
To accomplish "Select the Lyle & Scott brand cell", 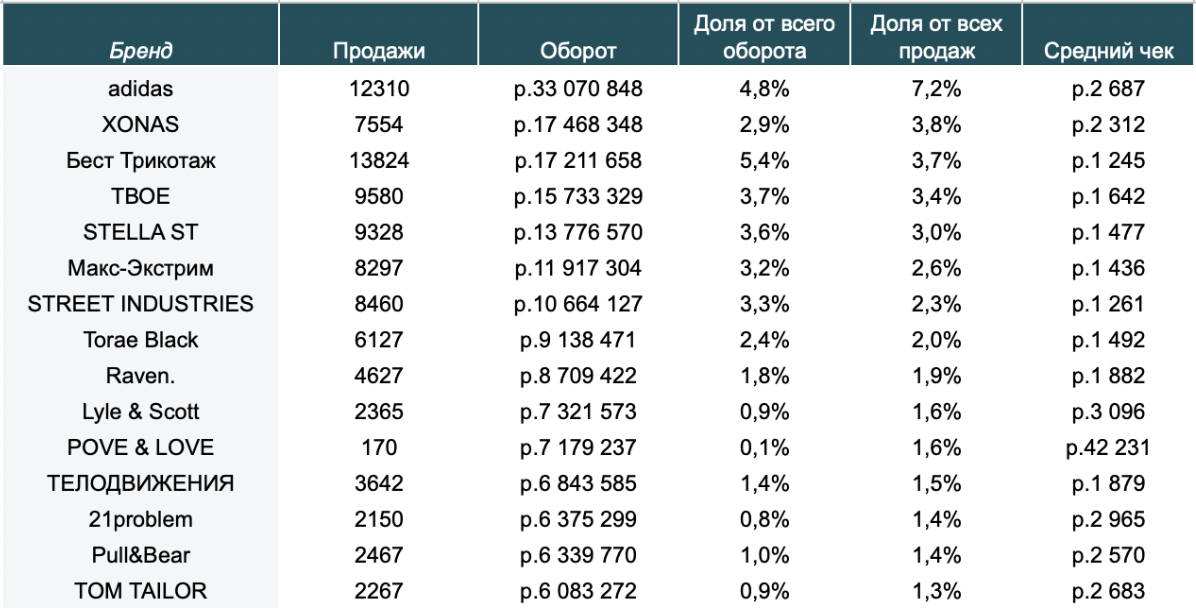I will click(x=140, y=412).
